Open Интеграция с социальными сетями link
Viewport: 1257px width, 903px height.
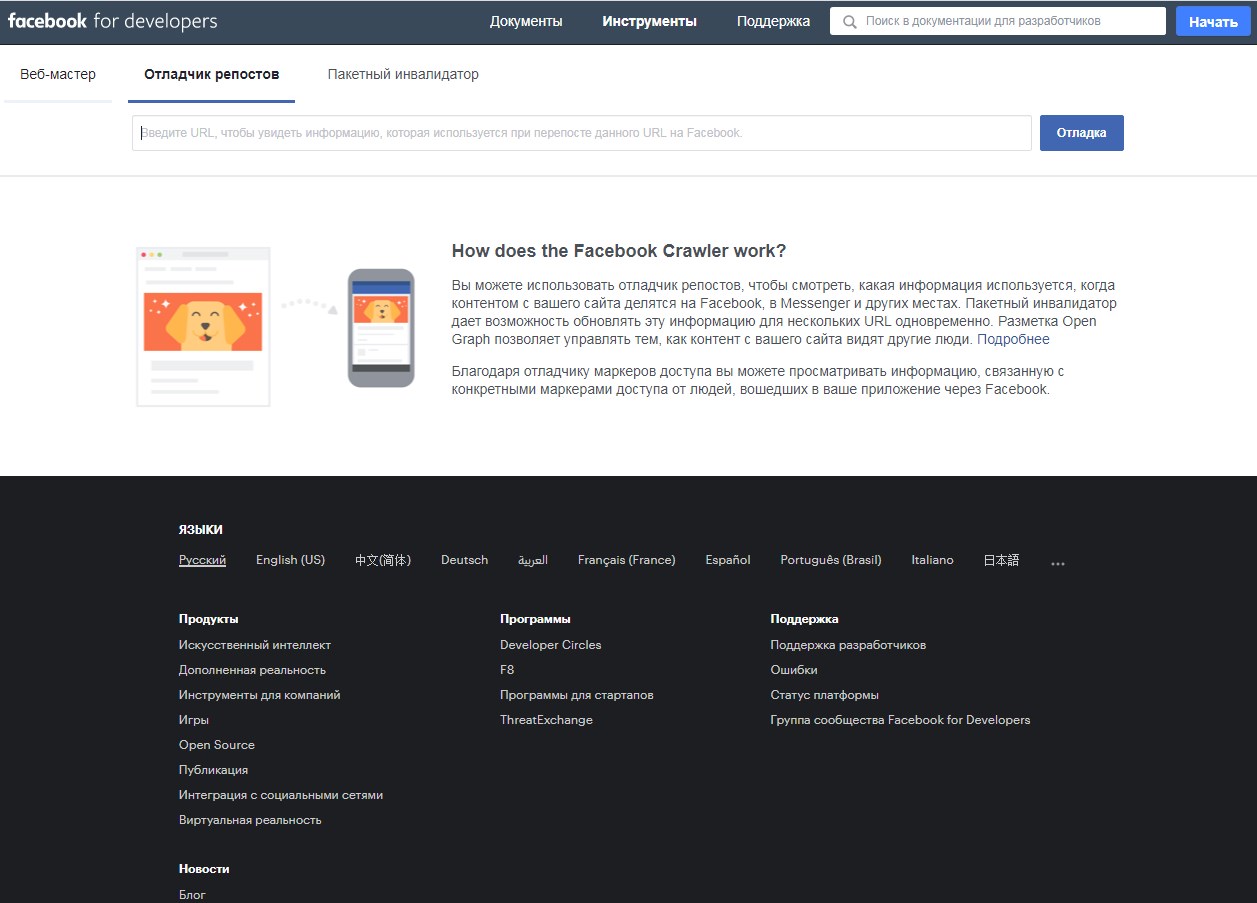coord(281,795)
